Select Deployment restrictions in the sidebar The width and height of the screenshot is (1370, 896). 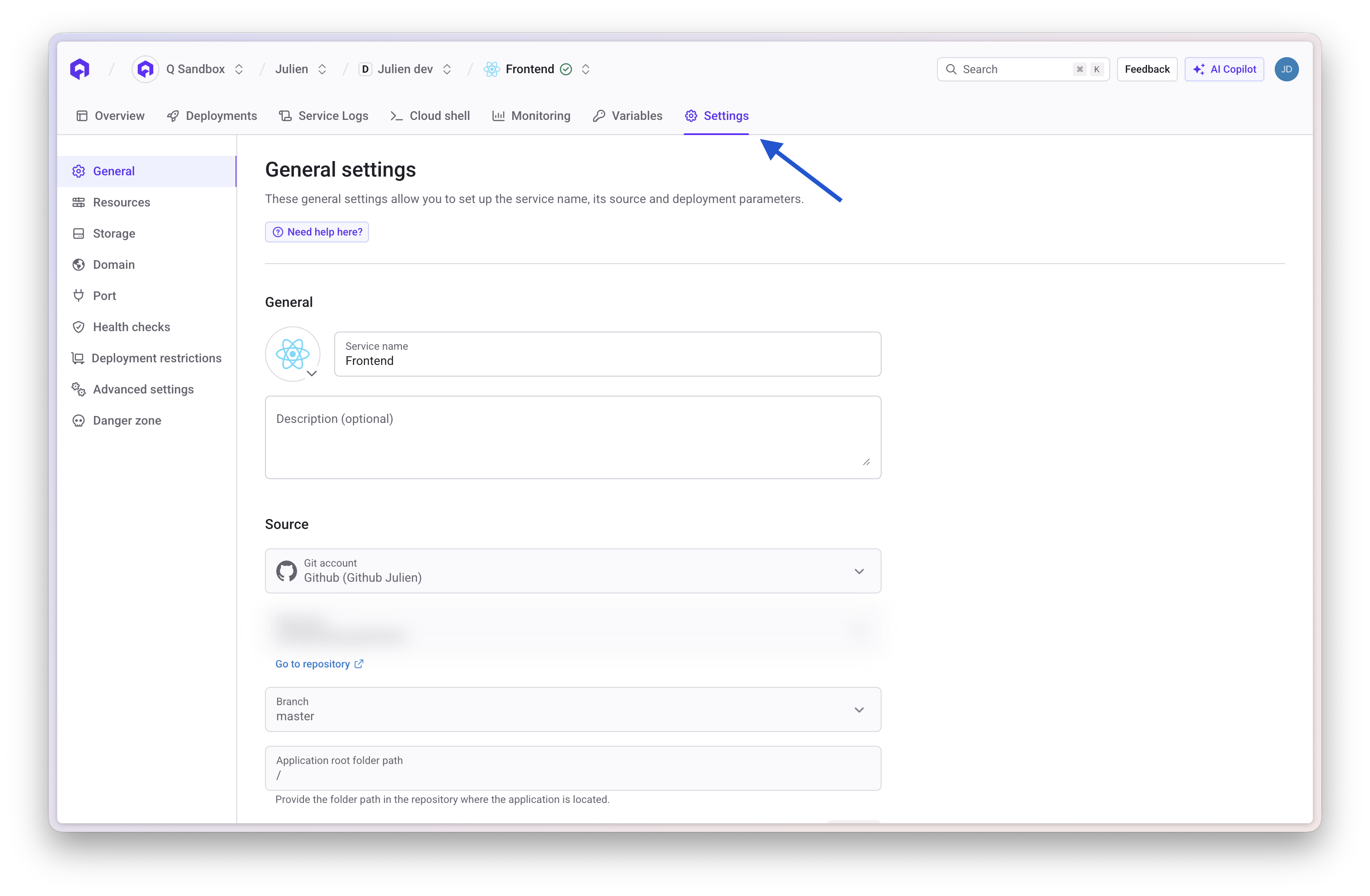click(x=147, y=358)
